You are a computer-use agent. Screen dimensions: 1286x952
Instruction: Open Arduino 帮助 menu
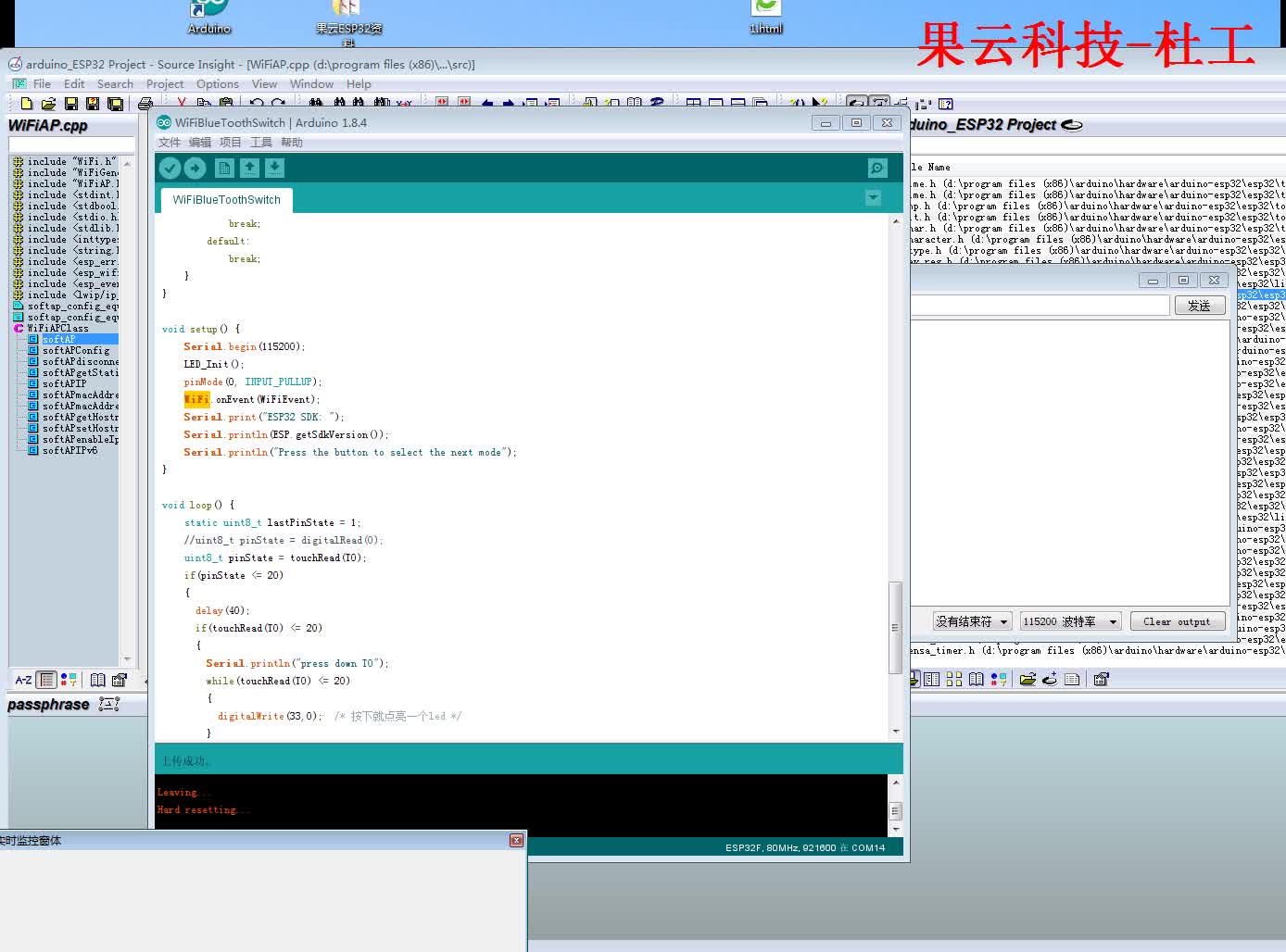pyautogui.click(x=292, y=142)
